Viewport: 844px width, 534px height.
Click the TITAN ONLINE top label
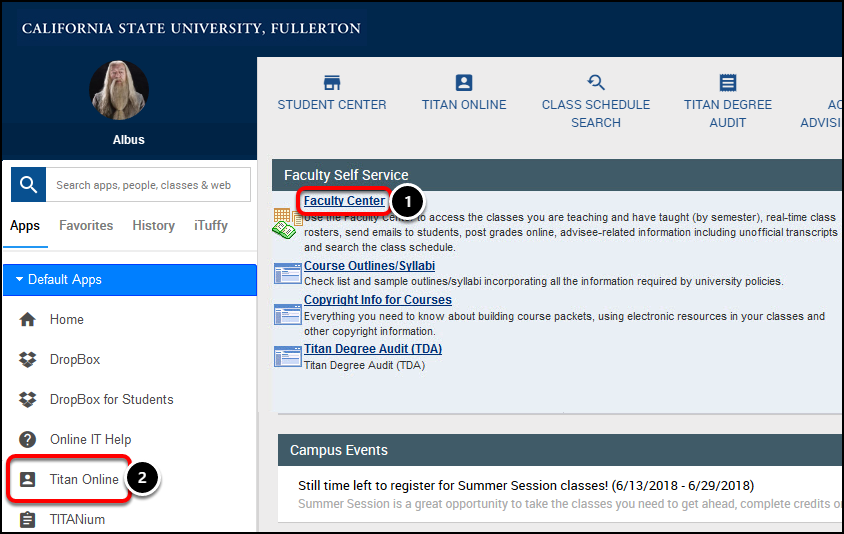[464, 104]
